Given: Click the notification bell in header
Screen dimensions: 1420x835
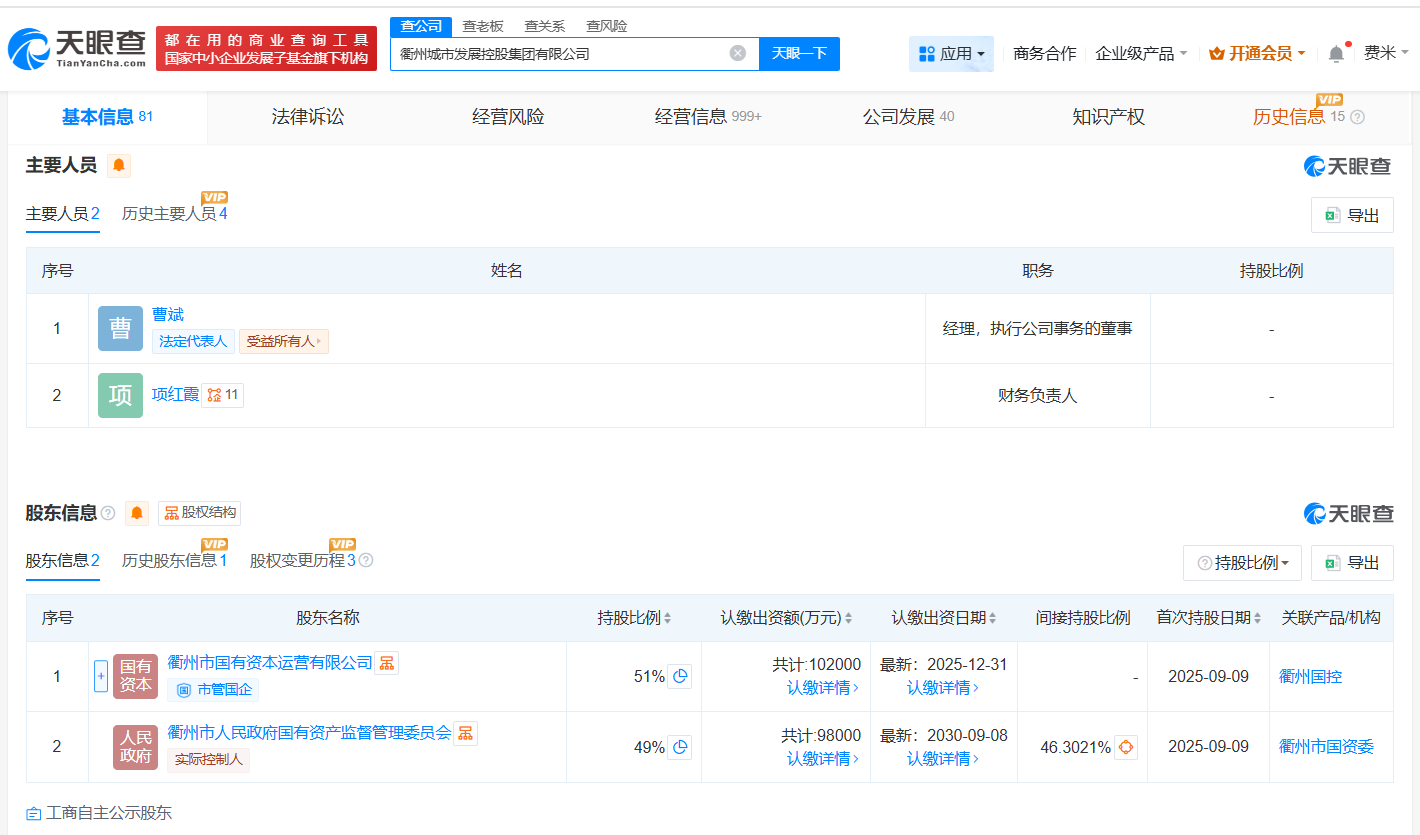Looking at the screenshot, I should (x=1336, y=54).
